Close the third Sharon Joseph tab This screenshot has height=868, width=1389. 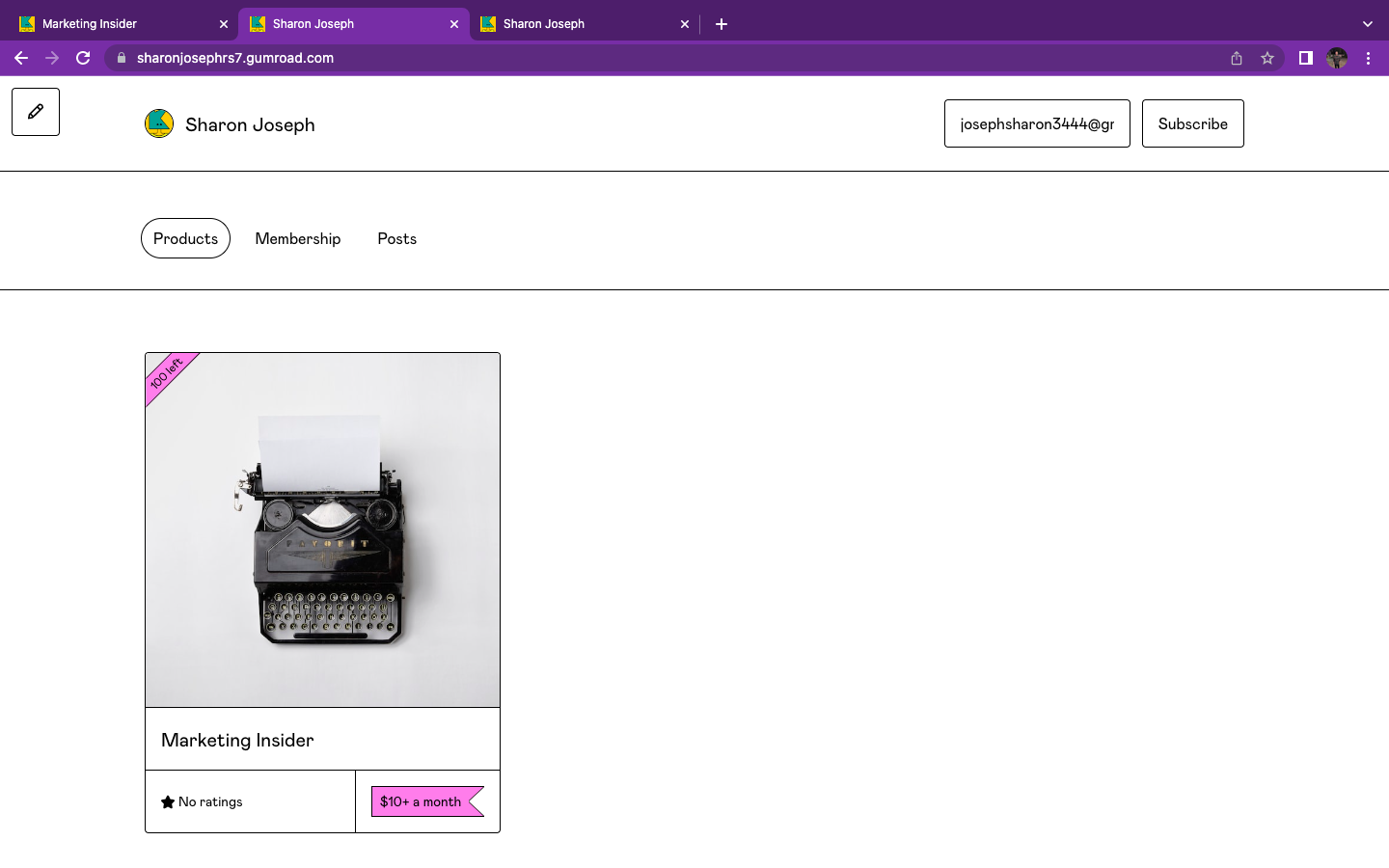[685, 24]
